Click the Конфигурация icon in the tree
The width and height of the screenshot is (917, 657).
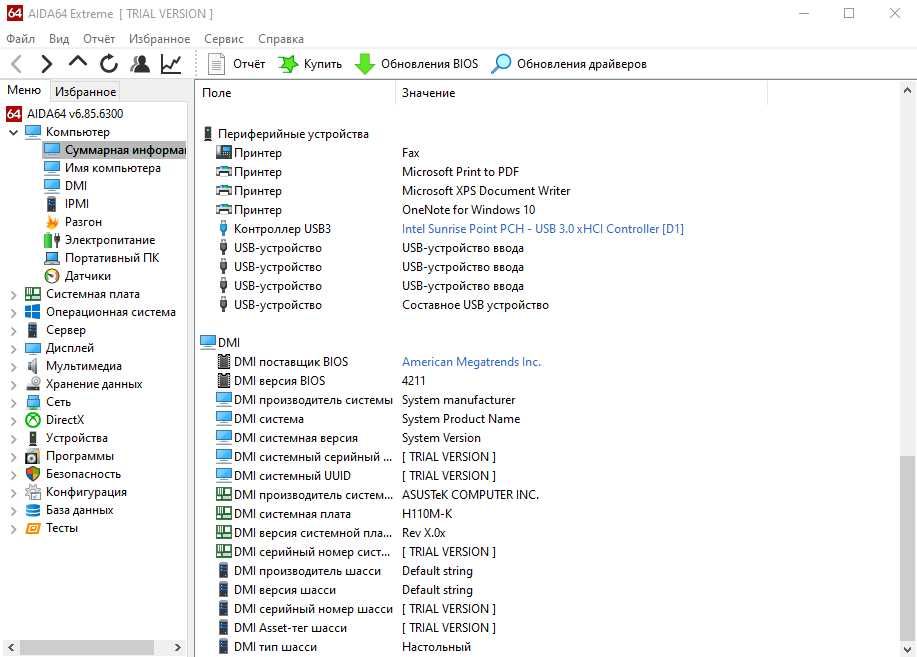point(33,493)
